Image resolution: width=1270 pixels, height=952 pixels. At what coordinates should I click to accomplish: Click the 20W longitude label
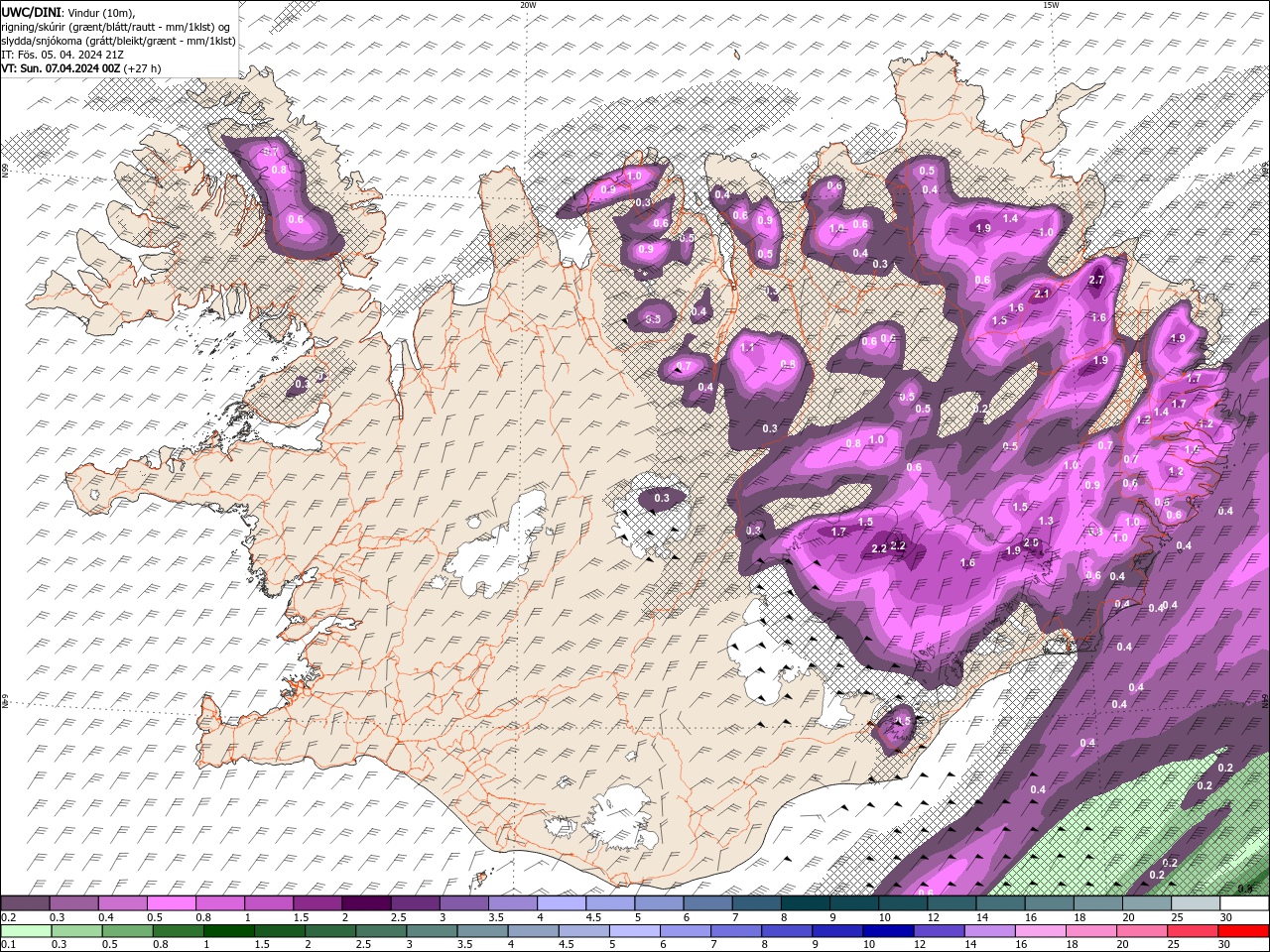(x=528, y=5)
